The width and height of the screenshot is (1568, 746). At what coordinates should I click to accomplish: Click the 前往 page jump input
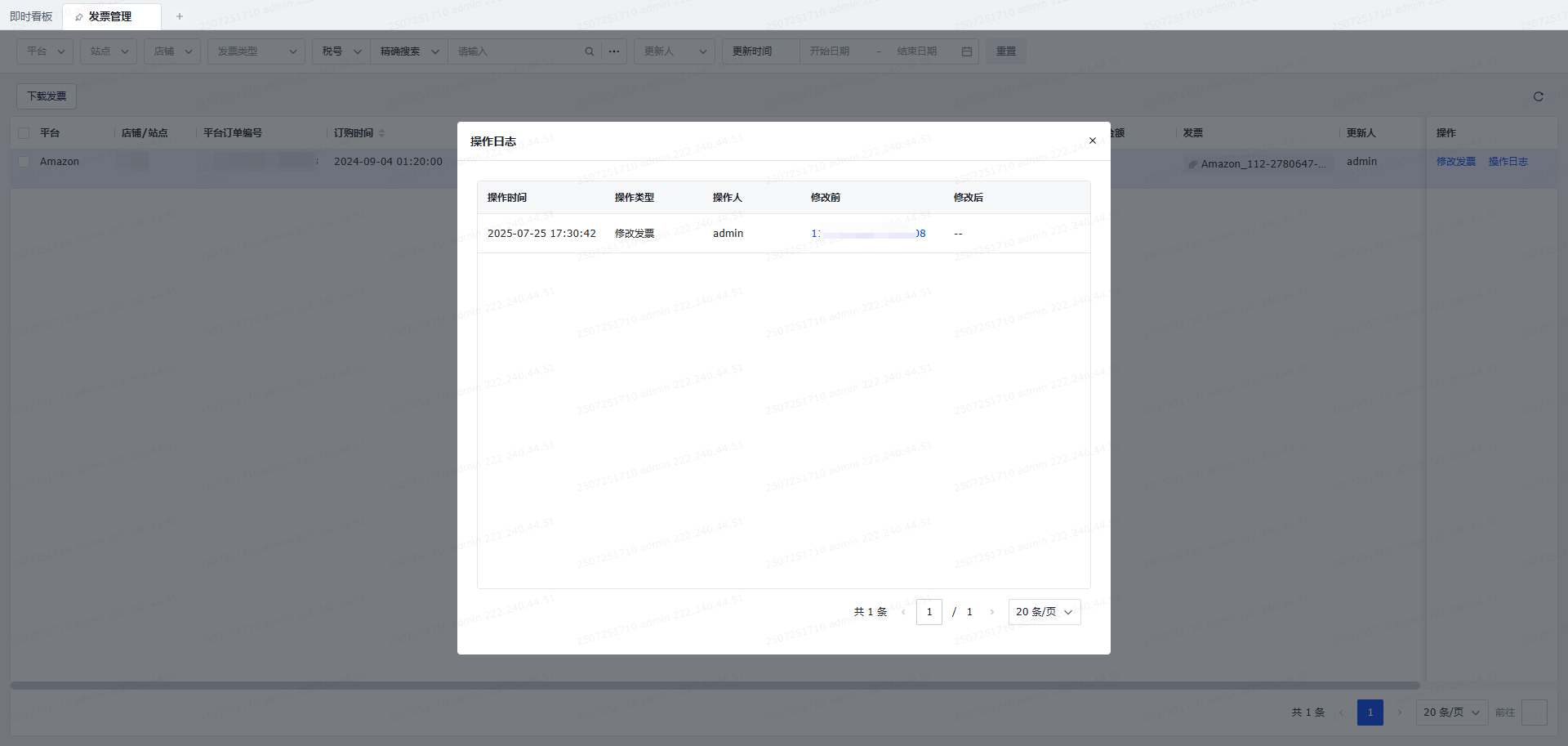[x=1535, y=712]
